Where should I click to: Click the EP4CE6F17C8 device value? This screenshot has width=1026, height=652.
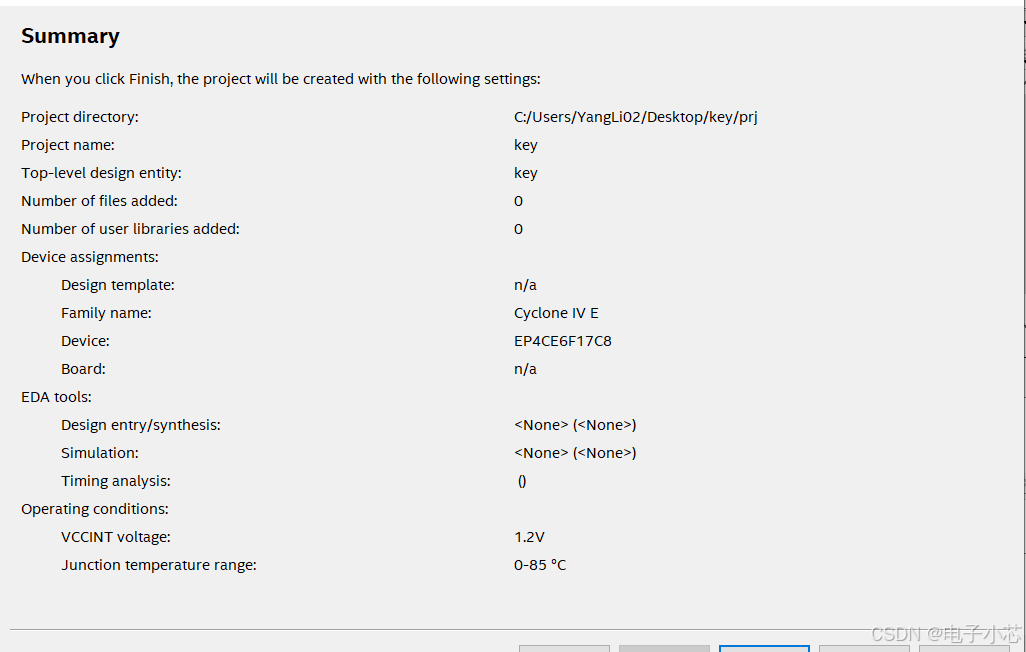pos(563,341)
